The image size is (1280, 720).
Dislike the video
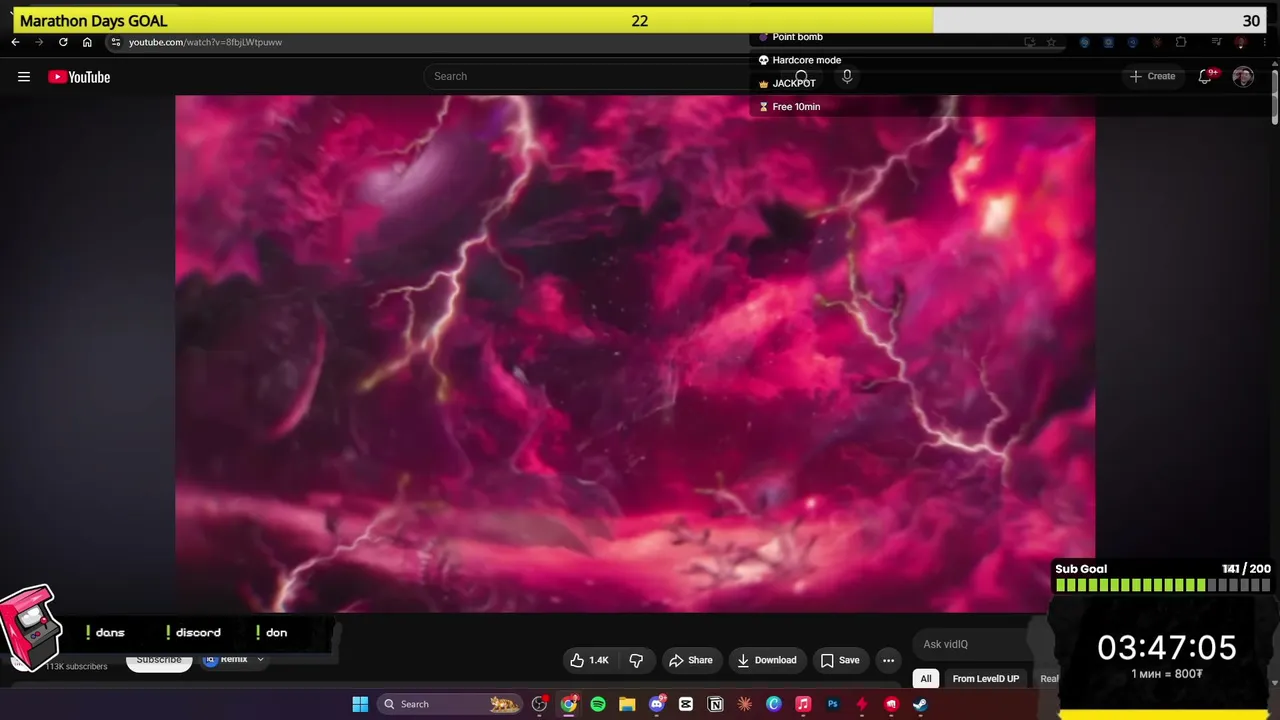[636, 660]
